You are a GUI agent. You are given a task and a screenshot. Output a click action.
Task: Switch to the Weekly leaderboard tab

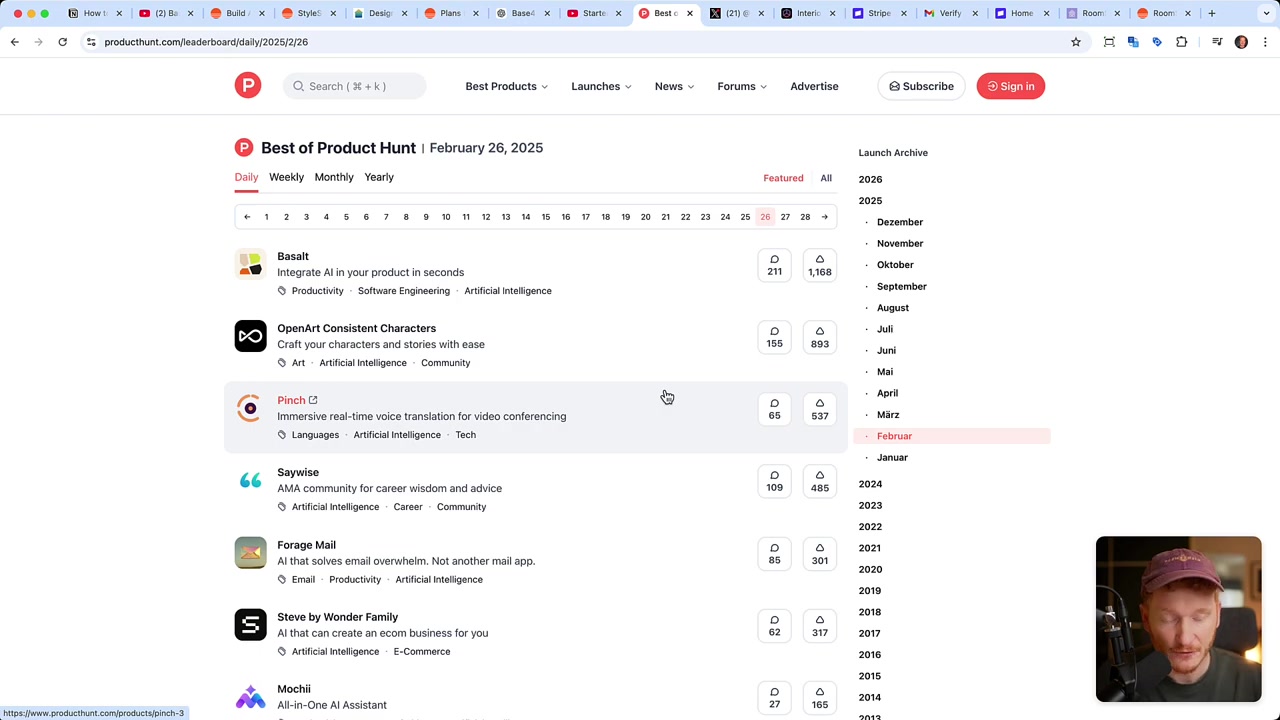coord(286,177)
